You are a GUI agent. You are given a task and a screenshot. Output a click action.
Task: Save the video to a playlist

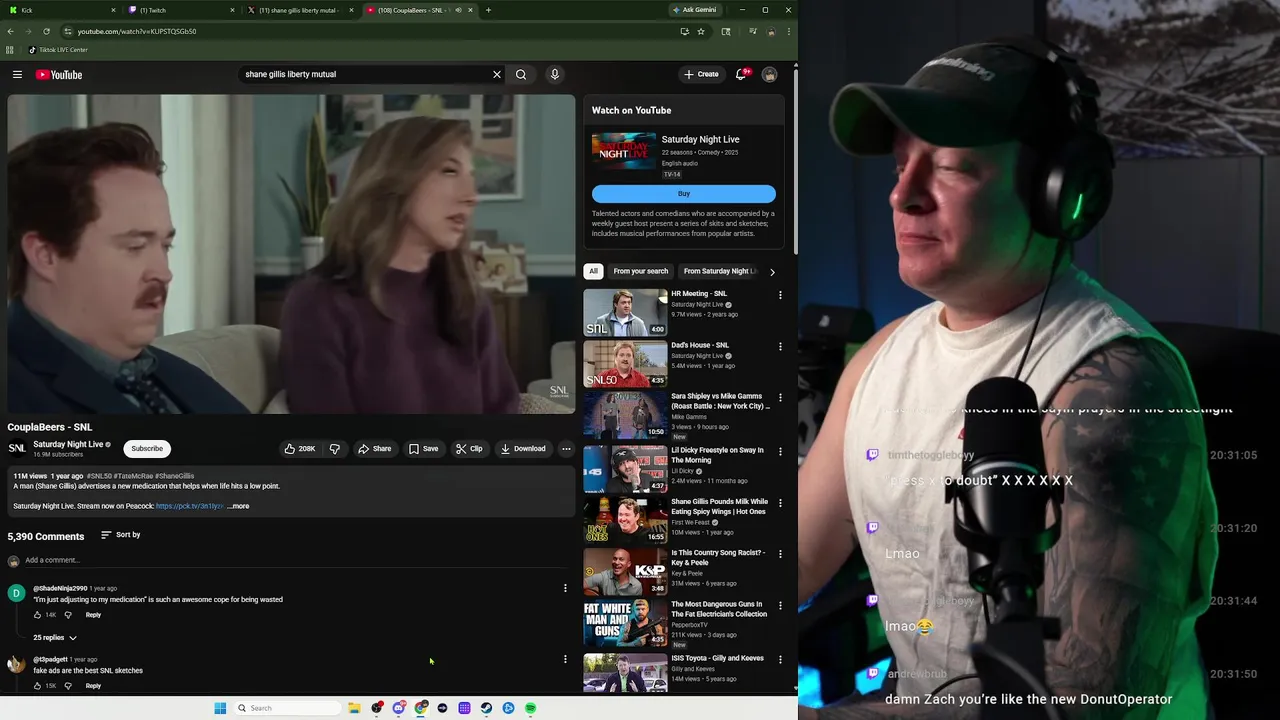tap(423, 449)
